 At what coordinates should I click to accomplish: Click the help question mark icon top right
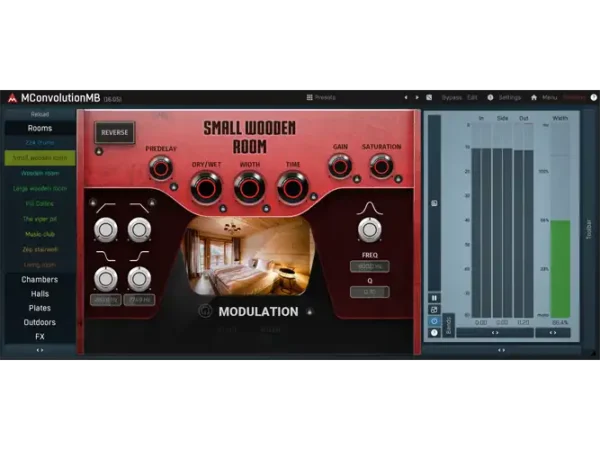click(593, 98)
